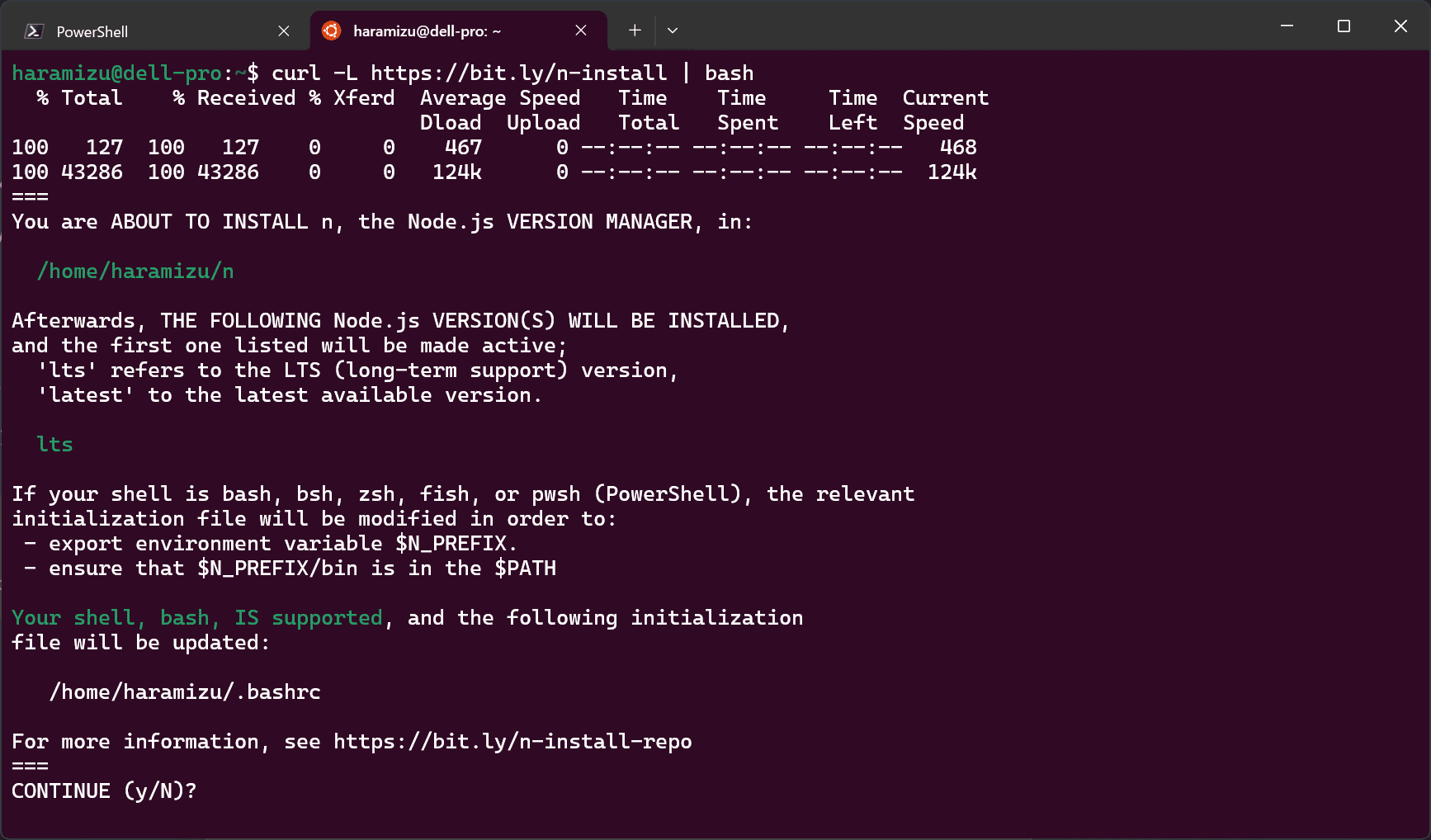The height and width of the screenshot is (840, 1431).
Task: Click the https://bit.ly/n-install URL in curl command
Action: point(518,73)
